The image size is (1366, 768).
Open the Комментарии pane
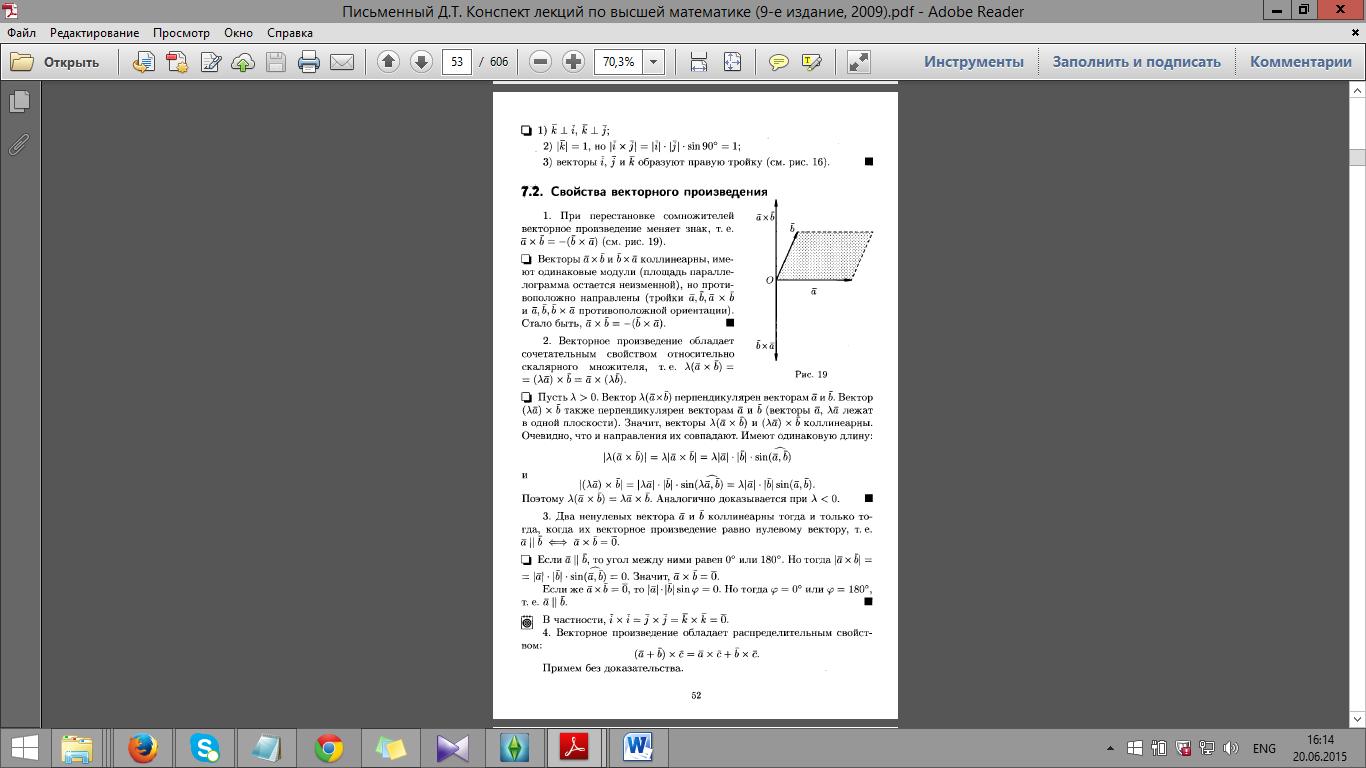coord(1301,62)
